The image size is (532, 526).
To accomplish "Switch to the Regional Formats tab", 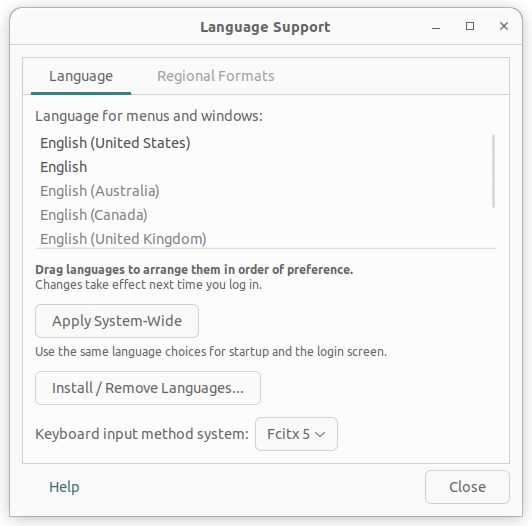I will [x=215, y=76].
